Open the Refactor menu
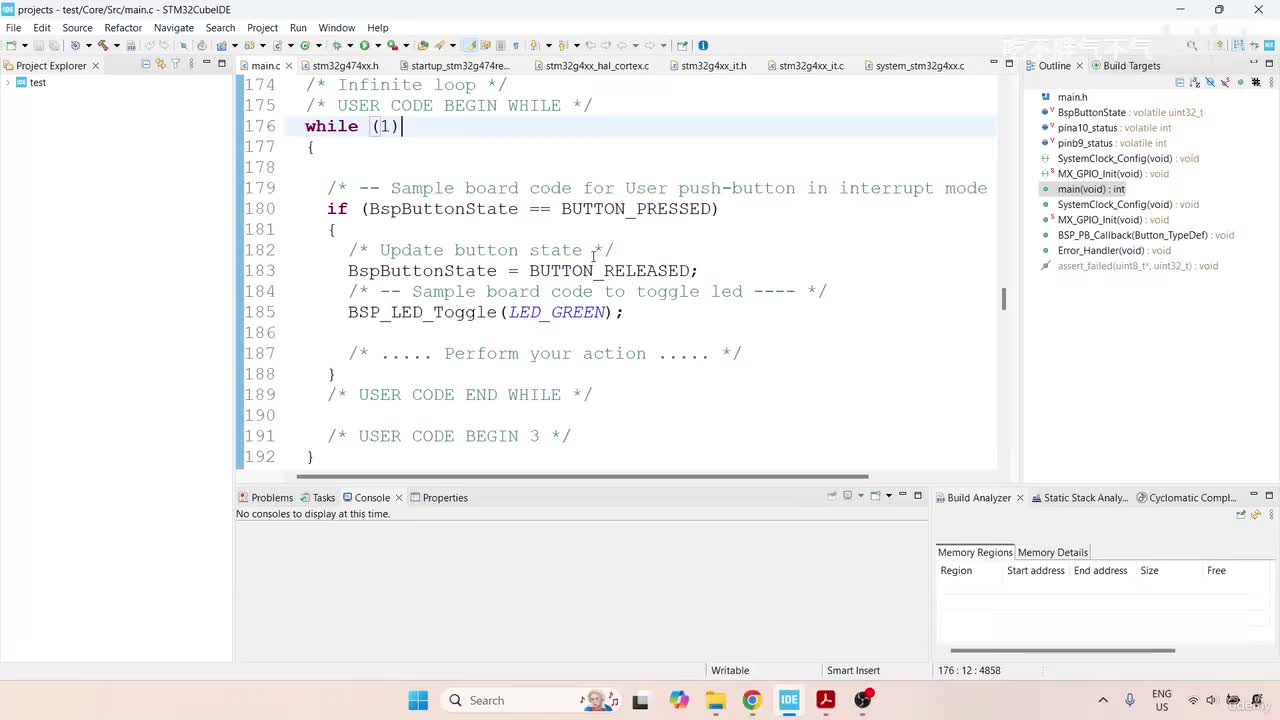Image resolution: width=1280 pixels, height=720 pixels. pyautogui.click(x=123, y=28)
